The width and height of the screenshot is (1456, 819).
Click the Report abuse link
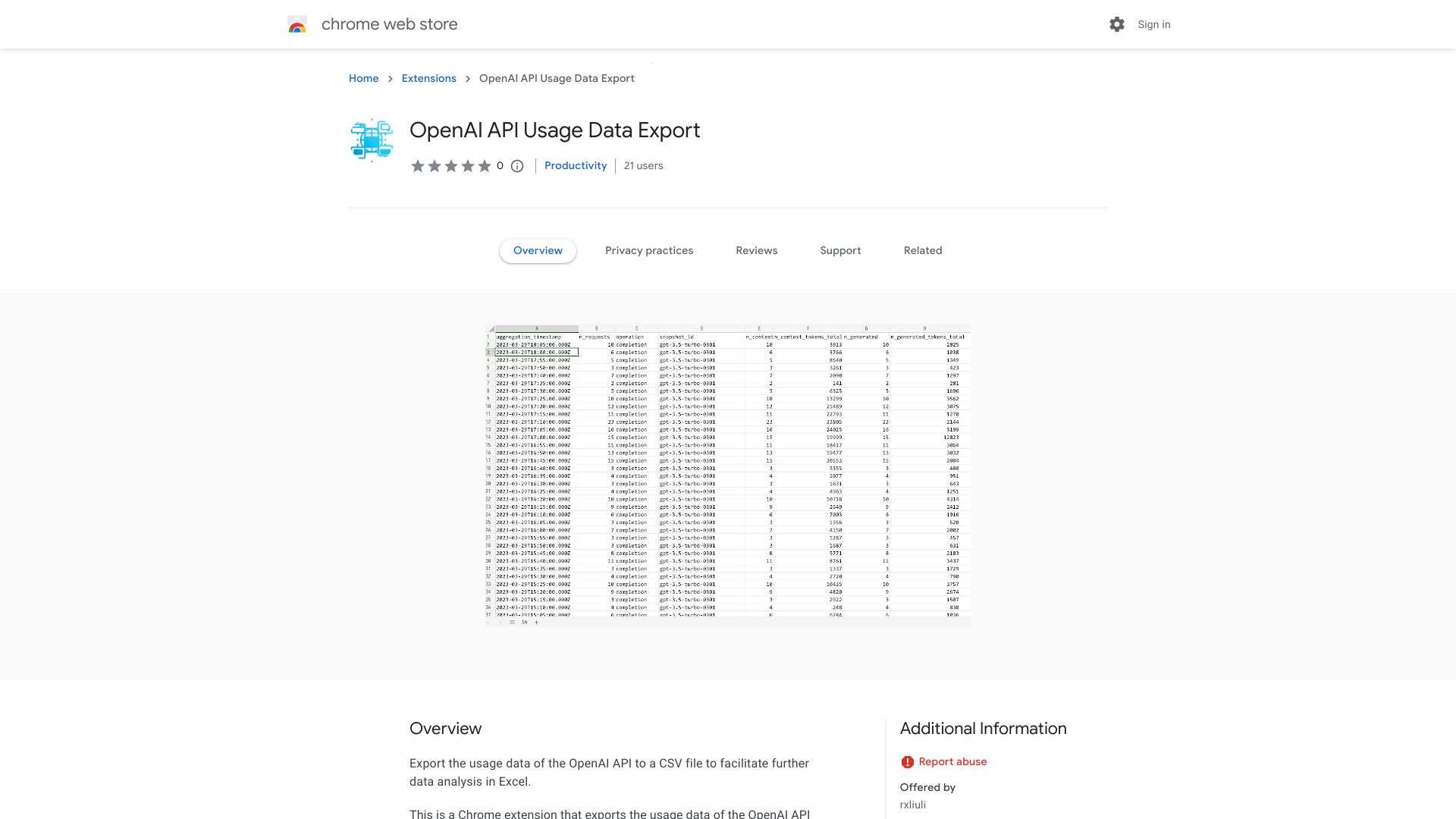click(x=952, y=761)
